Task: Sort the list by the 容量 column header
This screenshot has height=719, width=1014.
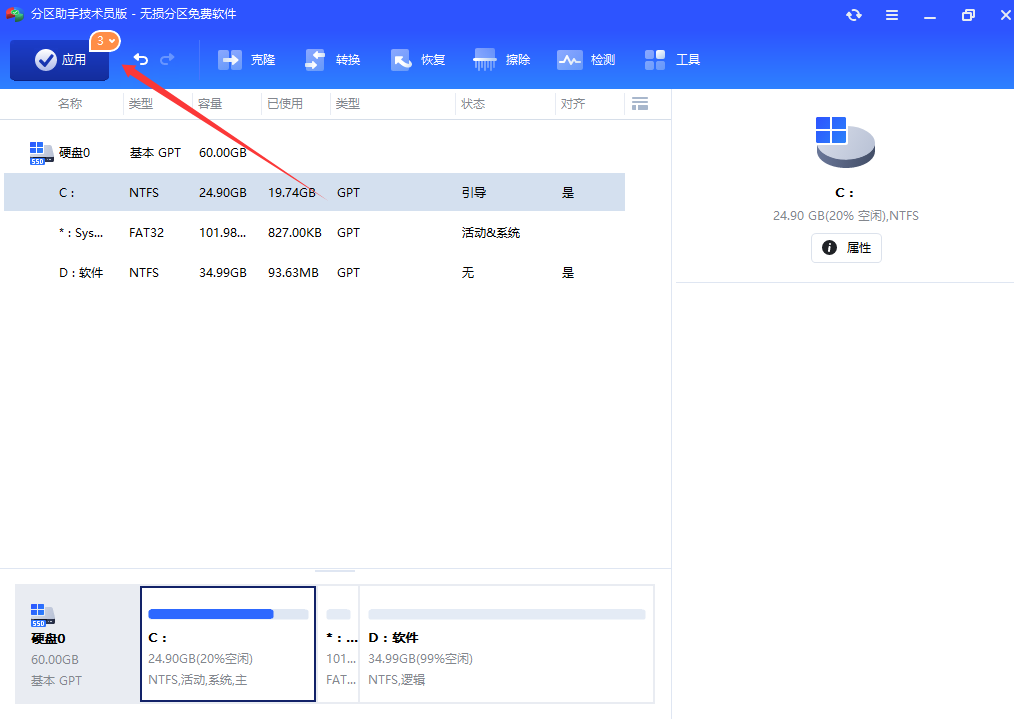Action: click(211, 103)
